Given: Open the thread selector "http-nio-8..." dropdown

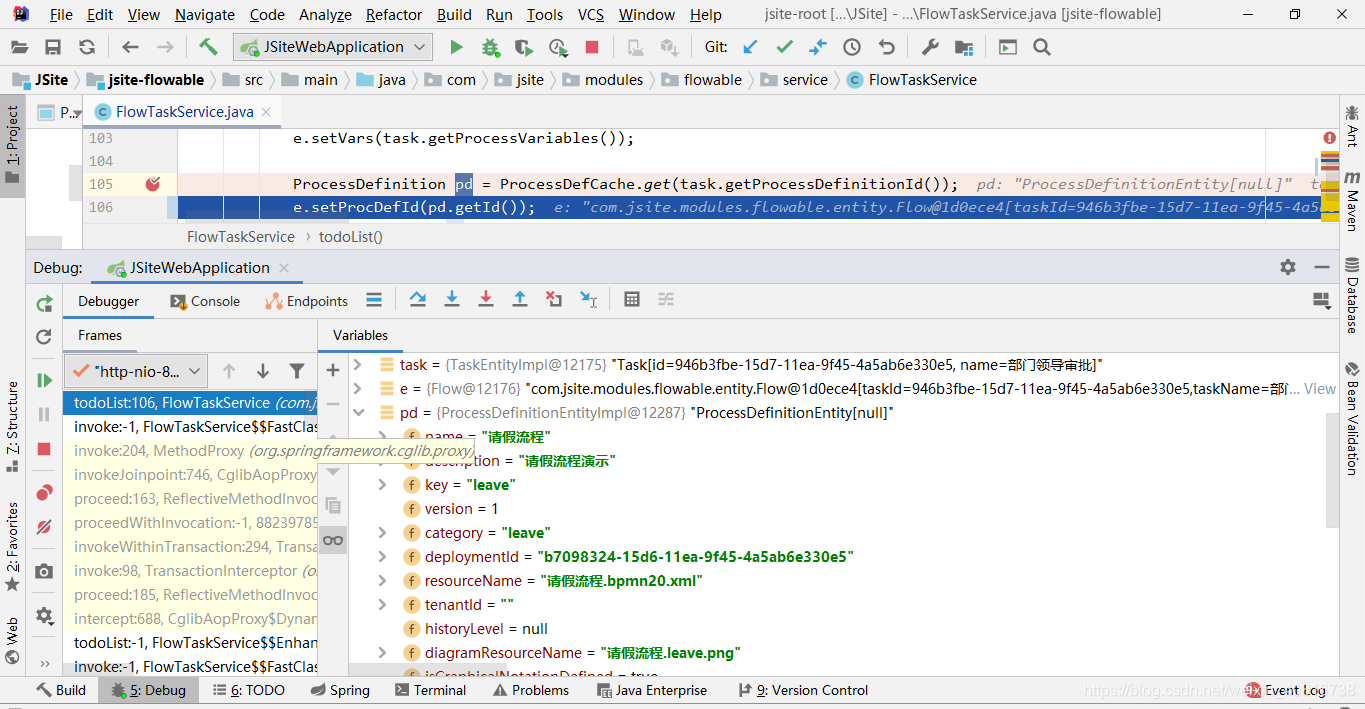Looking at the screenshot, I should pyautogui.click(x=136, y=371).
